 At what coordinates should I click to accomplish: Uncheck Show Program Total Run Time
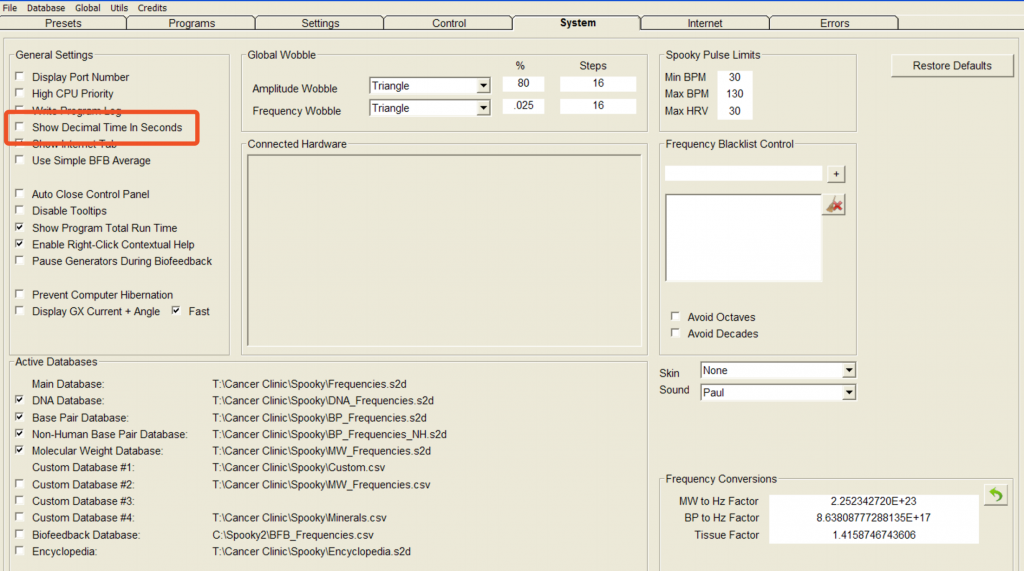(21, 228)
